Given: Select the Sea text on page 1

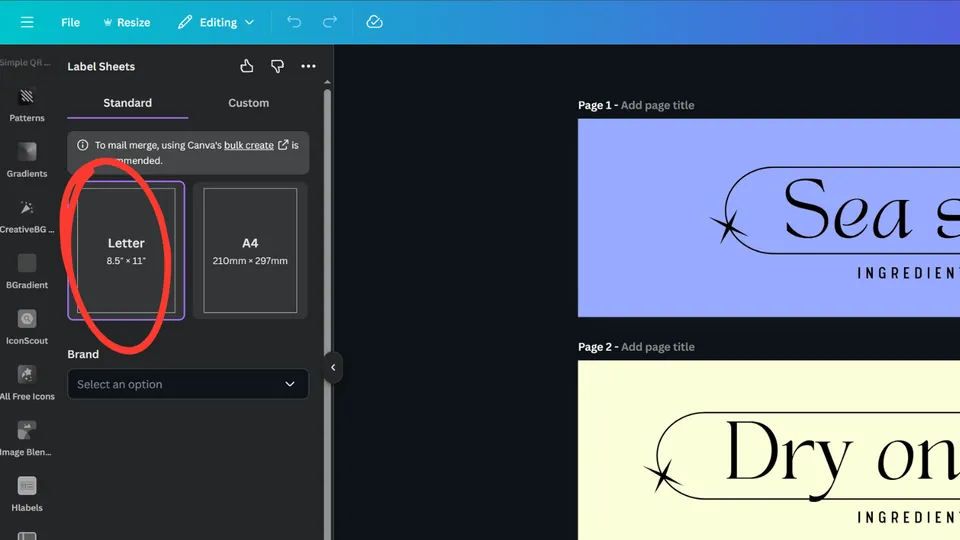Looking at the screenshot, I should pyautogui.click(x=847, y=210).
